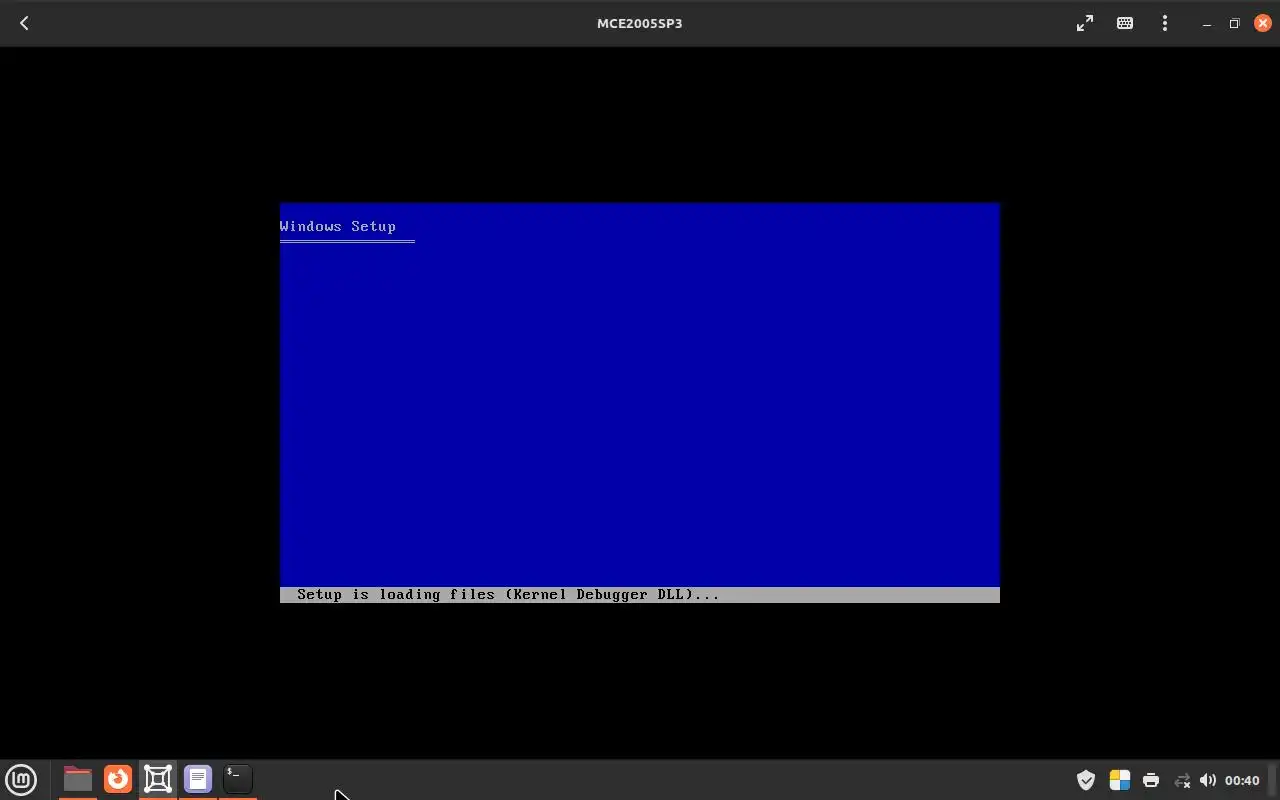
Task: Open the shield security tray icon
Action: 1086,780
